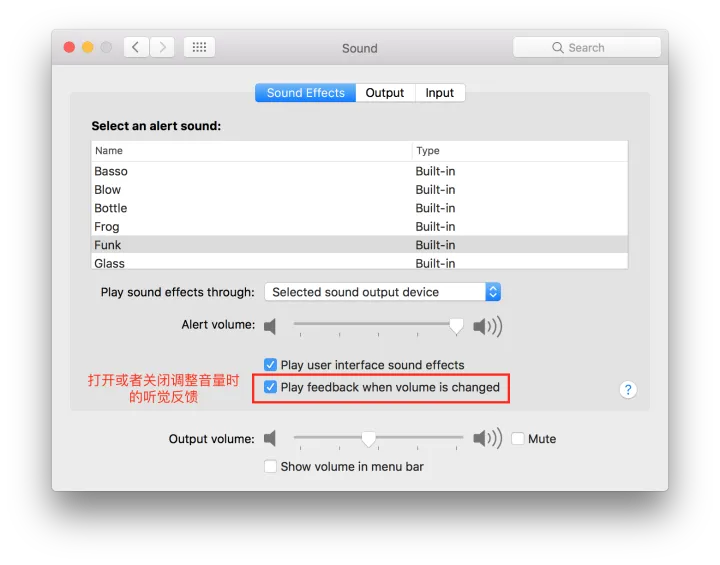Switch to the Input tab
This screenshot has width=720, height=565.
(x=440, y=93)
